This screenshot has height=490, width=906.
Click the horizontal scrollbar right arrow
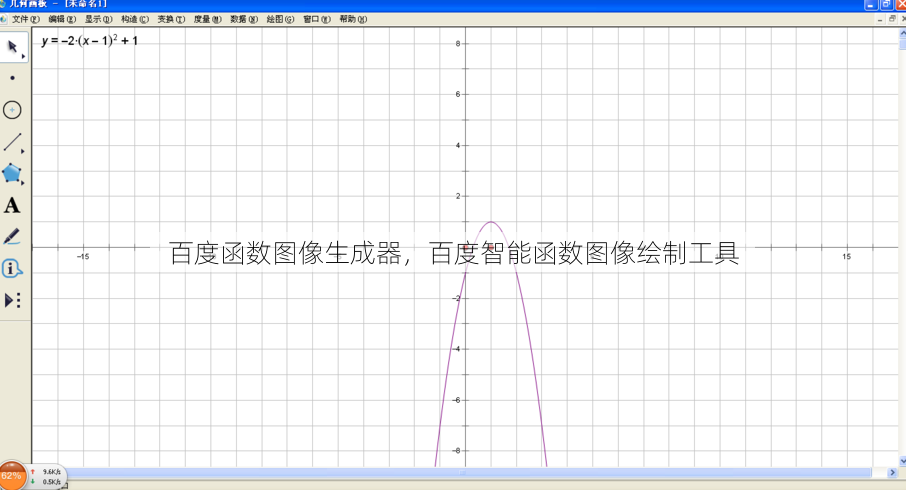coord(892,473)
